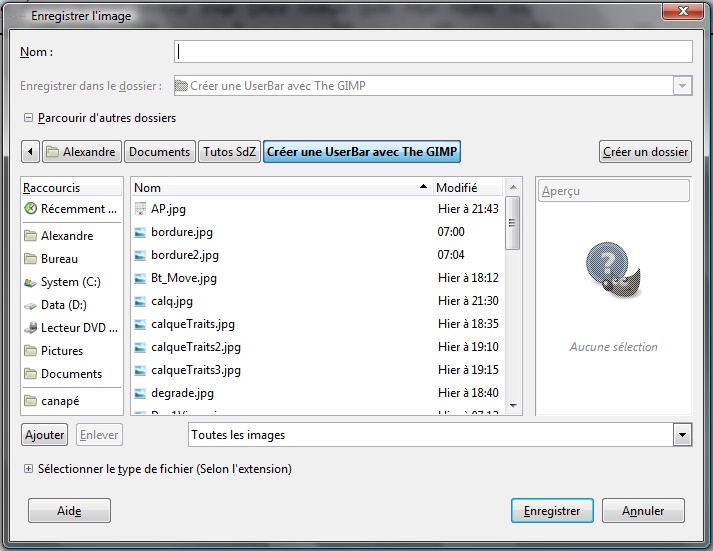Viewport: 713px width, 551px height.
Task: Click the bordure.jpg image file icon
Action: [141, 232]
